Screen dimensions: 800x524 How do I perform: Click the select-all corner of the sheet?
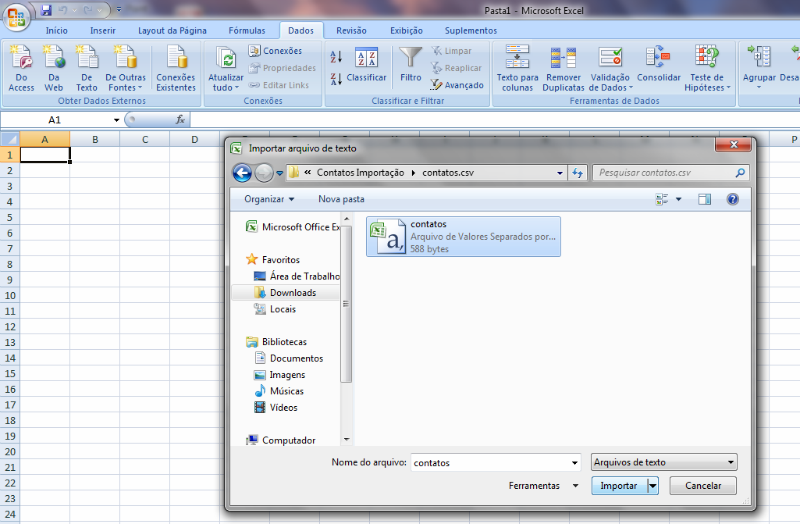[10, 139]
